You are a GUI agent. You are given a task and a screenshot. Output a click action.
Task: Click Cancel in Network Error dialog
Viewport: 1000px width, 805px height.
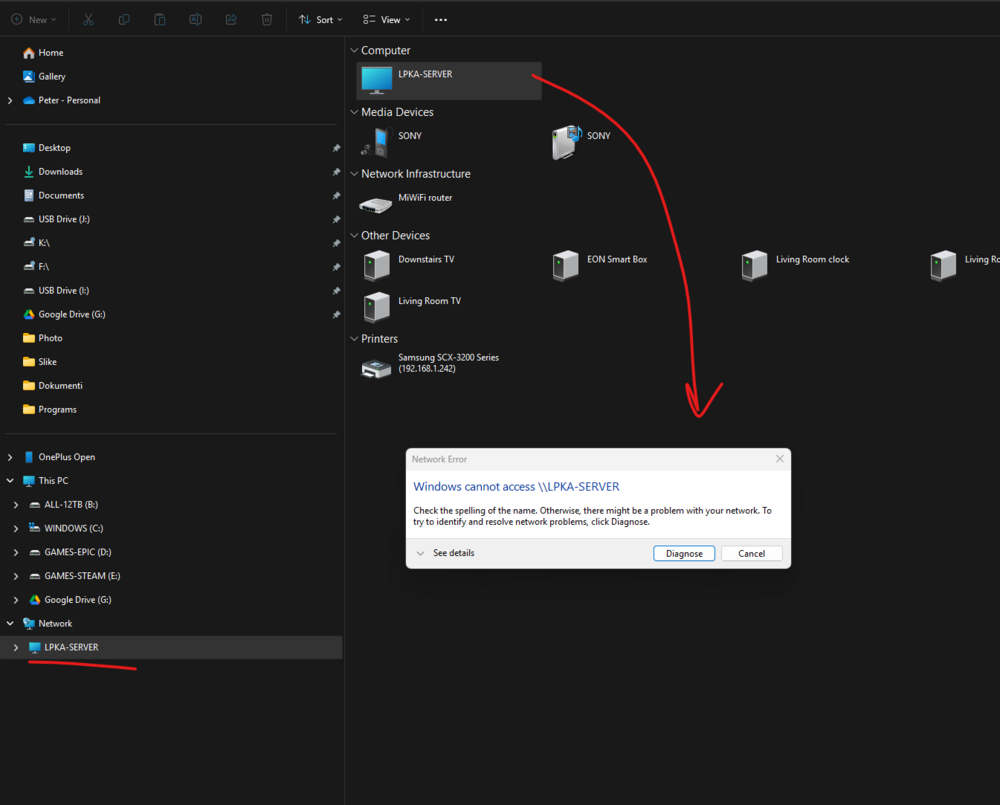(x=751, y=553)
